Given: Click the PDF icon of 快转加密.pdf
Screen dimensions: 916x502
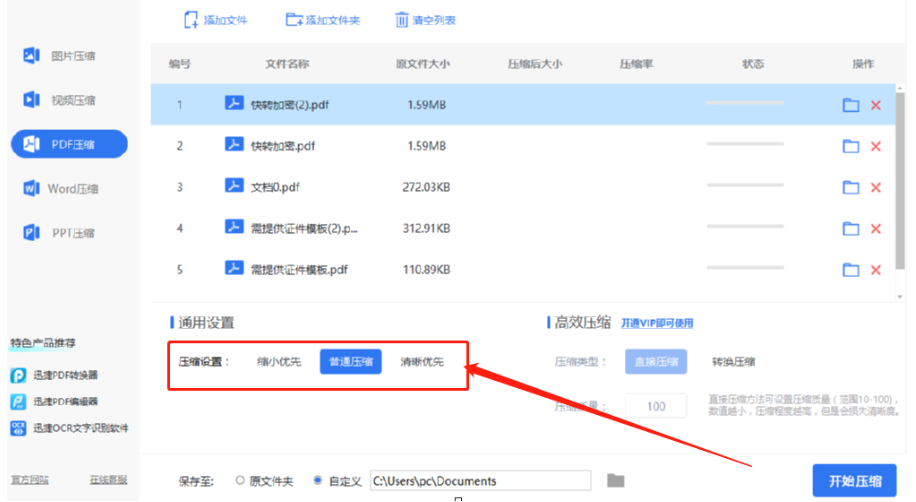Looking at the screenshot, I should pos(234,144).
